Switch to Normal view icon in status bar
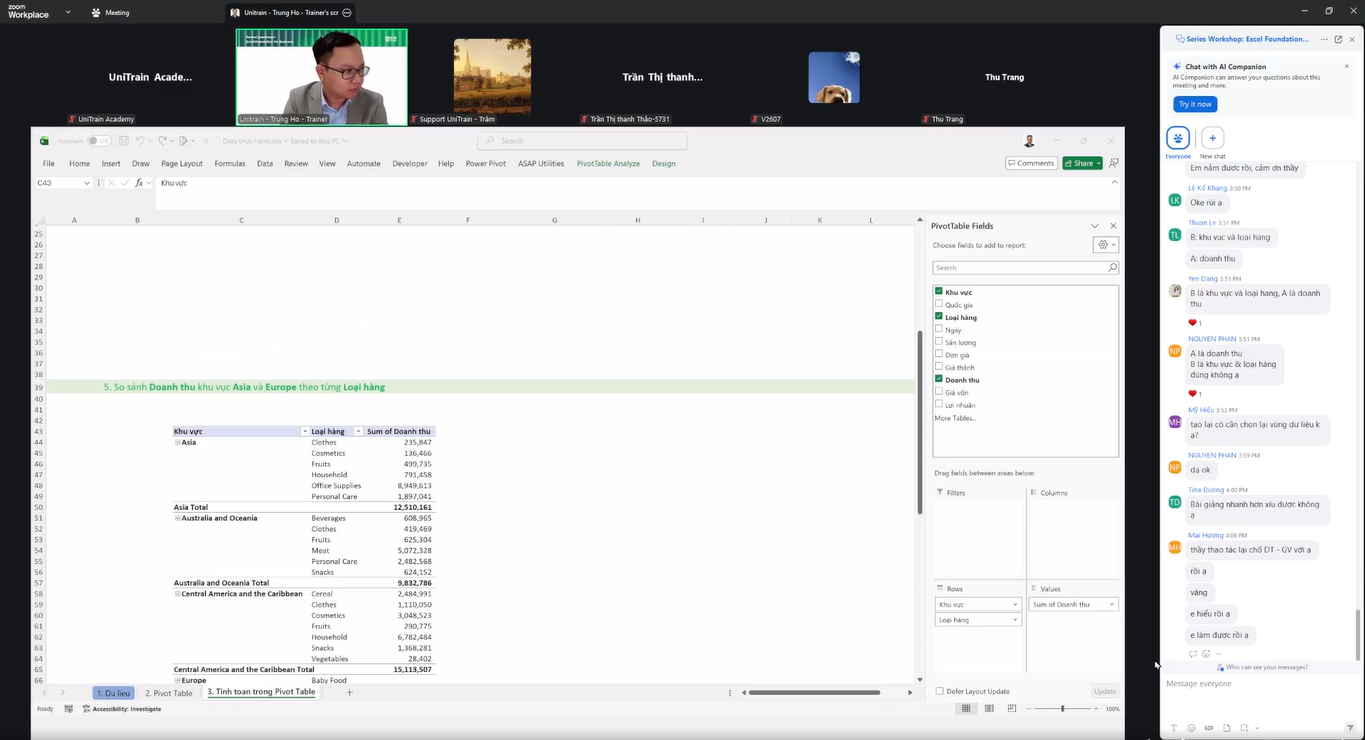 (x=966, y=709)
